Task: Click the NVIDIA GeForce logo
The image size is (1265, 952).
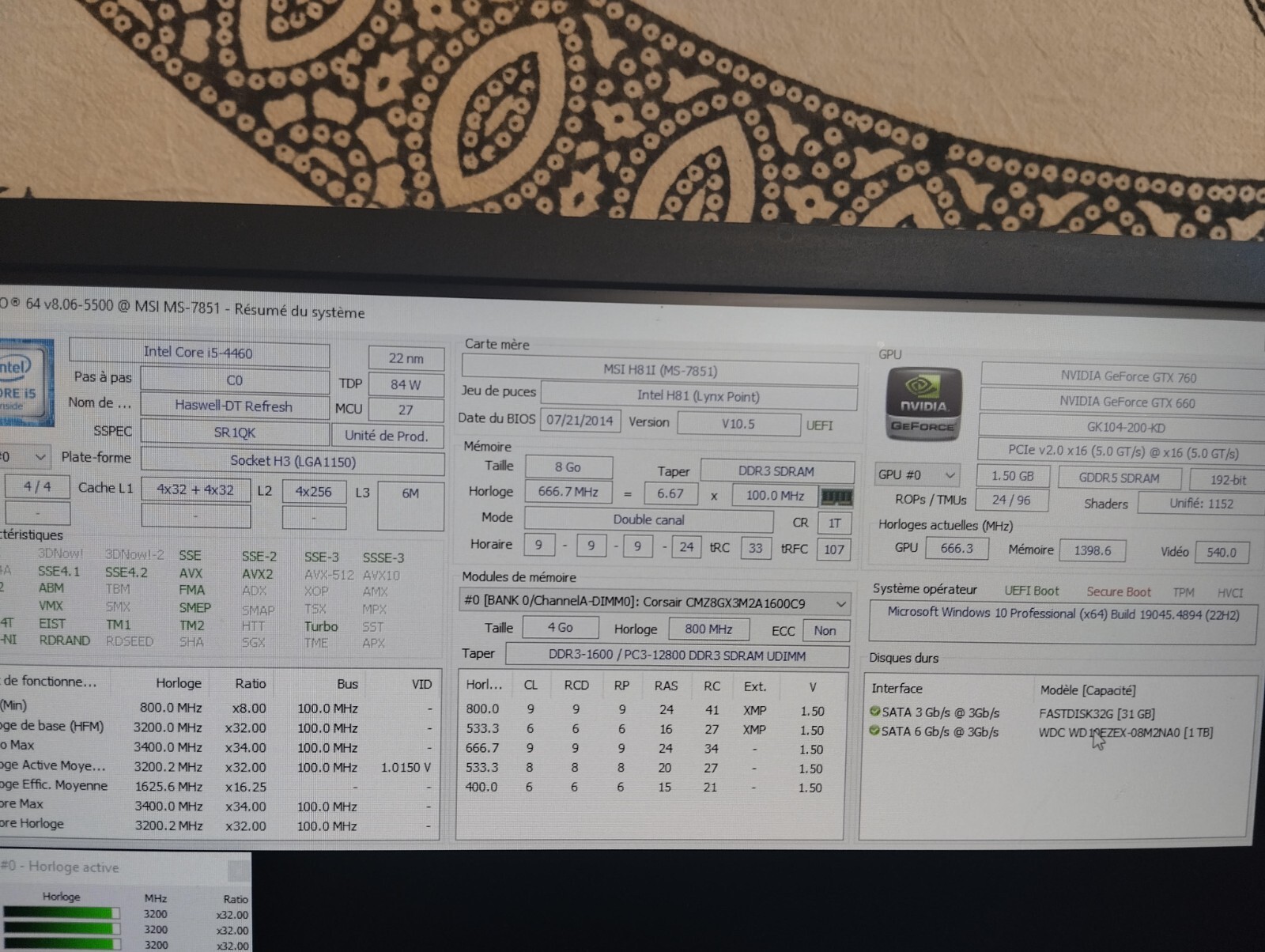Action: point(923,404)
